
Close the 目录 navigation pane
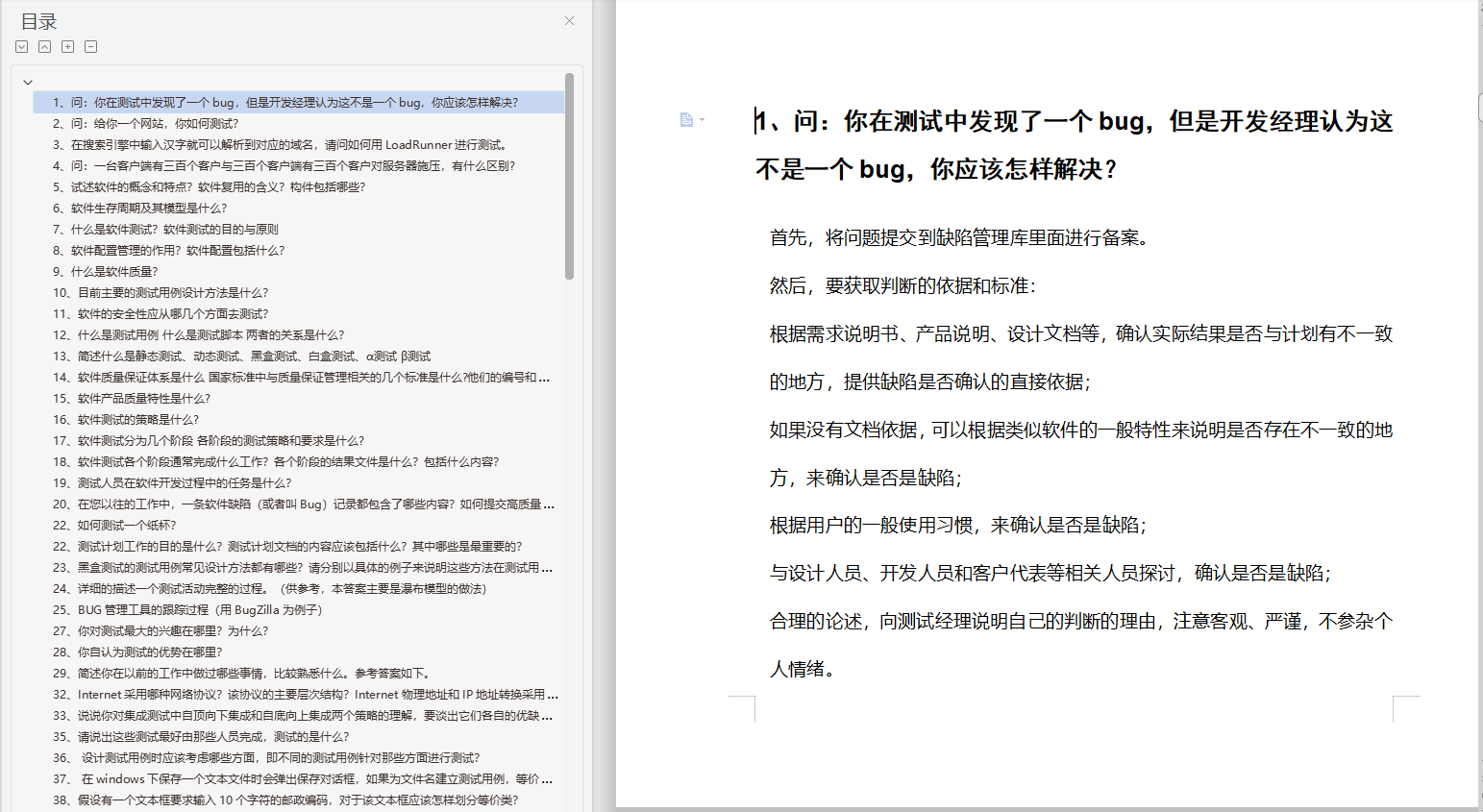click(x=568, y=20)
